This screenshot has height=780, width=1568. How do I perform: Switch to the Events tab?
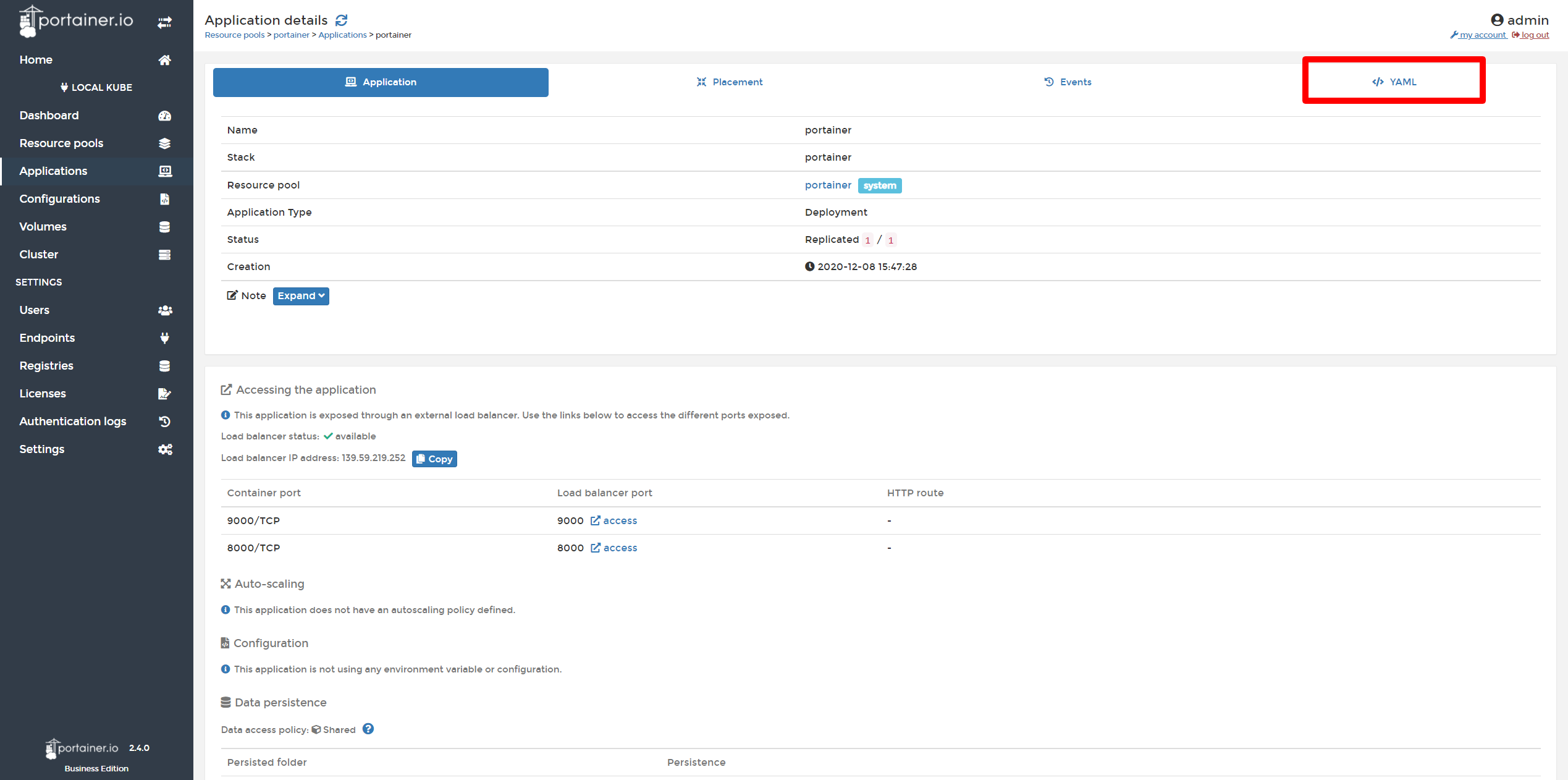click(x=1067, y=82)
